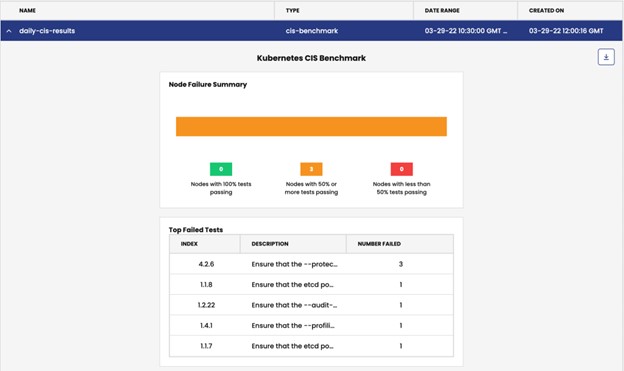The height and width of the screenshot is (371, 624).
Task: Click the Top Failed Tests heading
Action: pos(196,230)
